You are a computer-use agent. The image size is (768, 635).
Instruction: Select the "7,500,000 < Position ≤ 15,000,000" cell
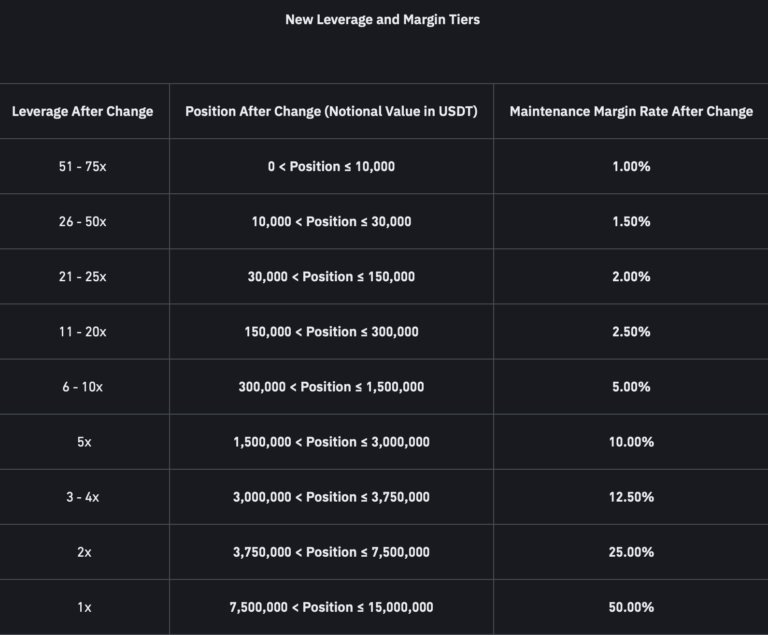point(331,607)
